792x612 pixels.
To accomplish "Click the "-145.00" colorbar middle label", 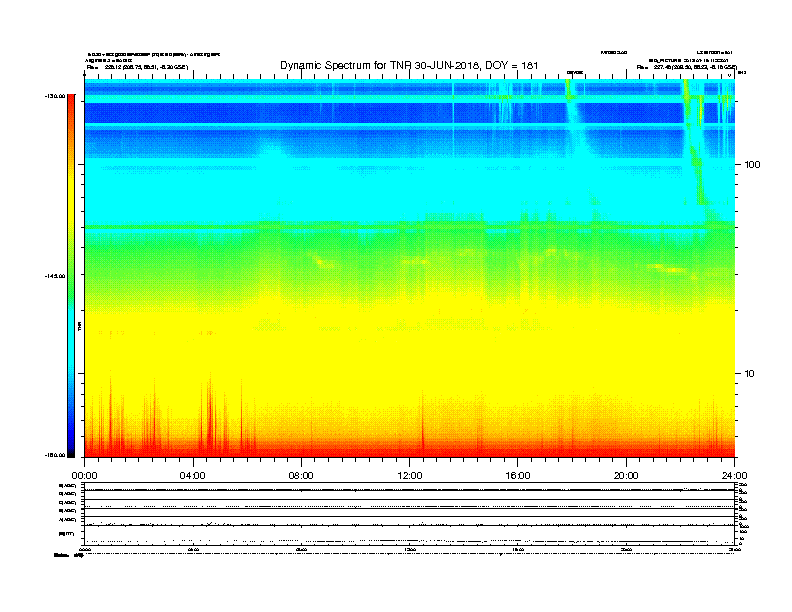I will coord(55,276).
